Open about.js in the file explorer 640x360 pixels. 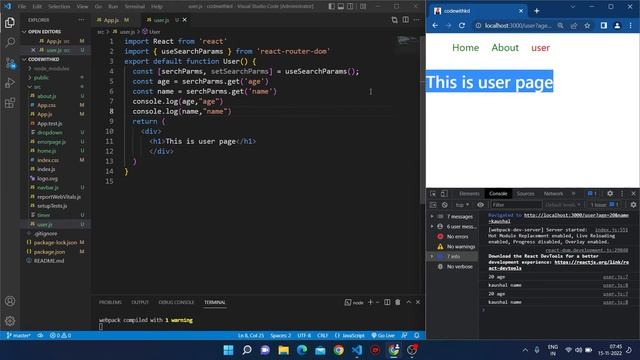(47, 96)
